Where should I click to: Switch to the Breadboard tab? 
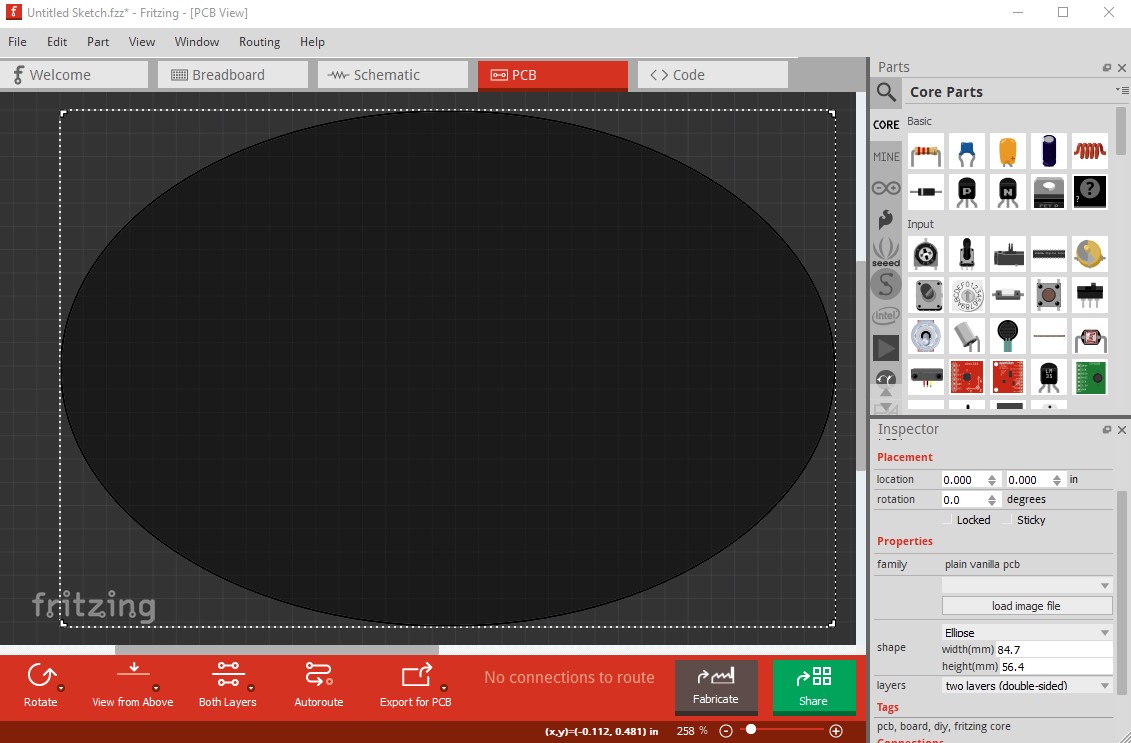point(232,75)
